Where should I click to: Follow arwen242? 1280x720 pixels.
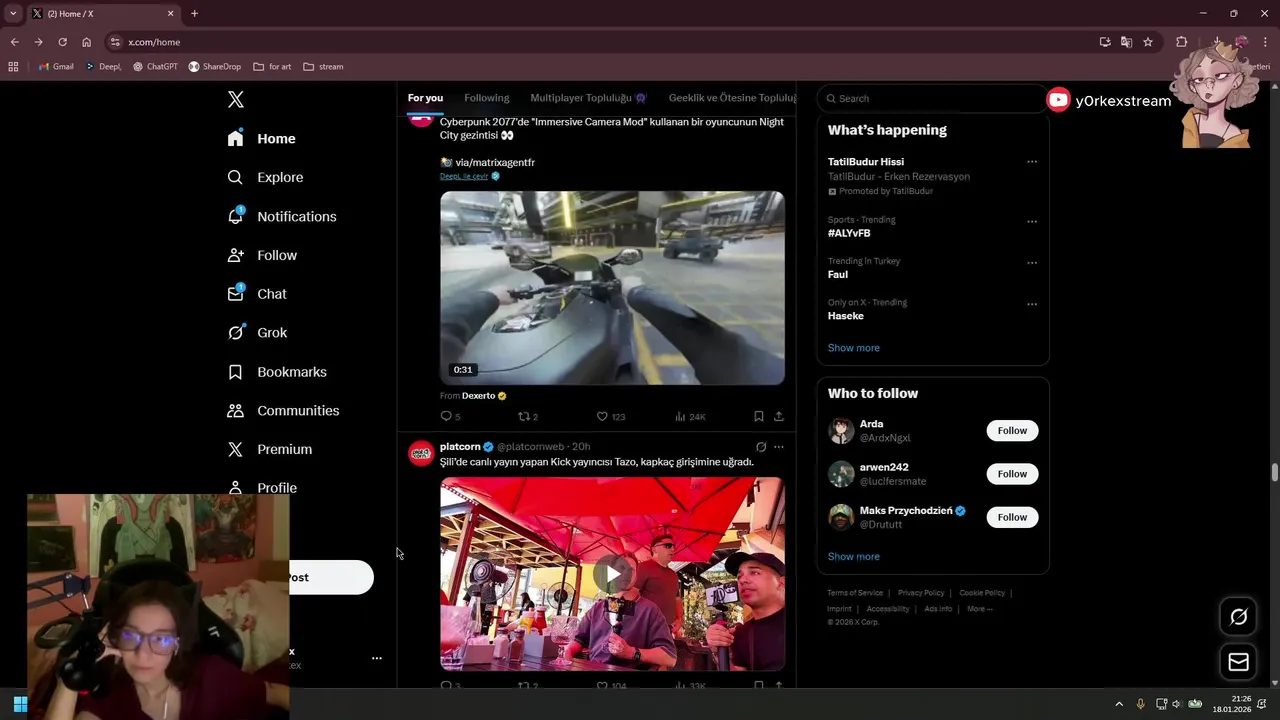click(x=1012, y=474)
